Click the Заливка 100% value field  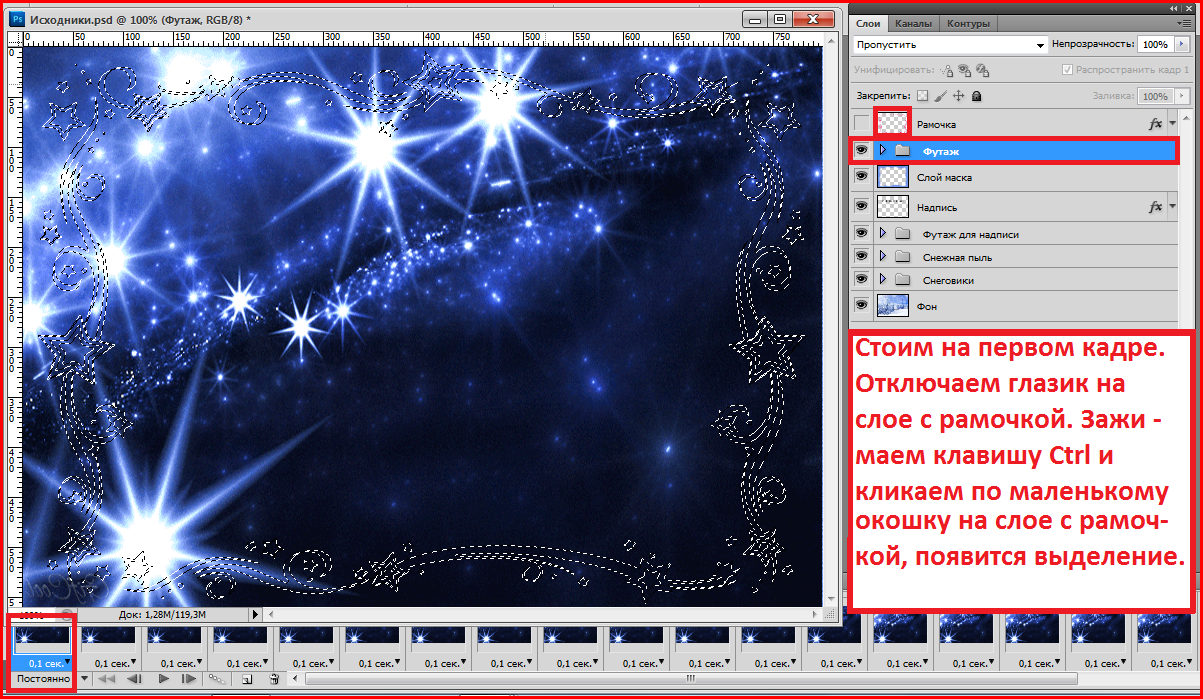[1154, 96]
